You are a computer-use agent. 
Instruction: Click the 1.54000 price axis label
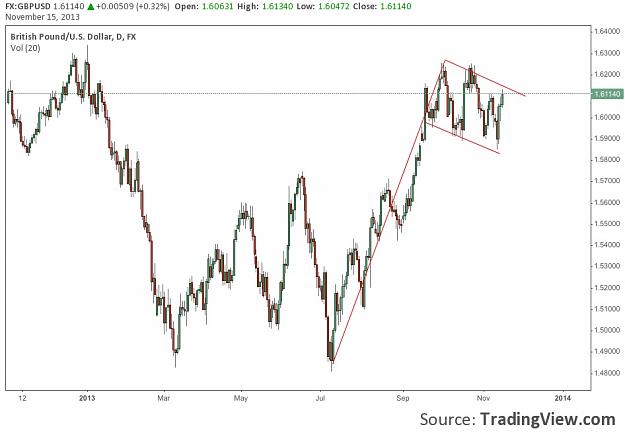[x=607, y=244]
